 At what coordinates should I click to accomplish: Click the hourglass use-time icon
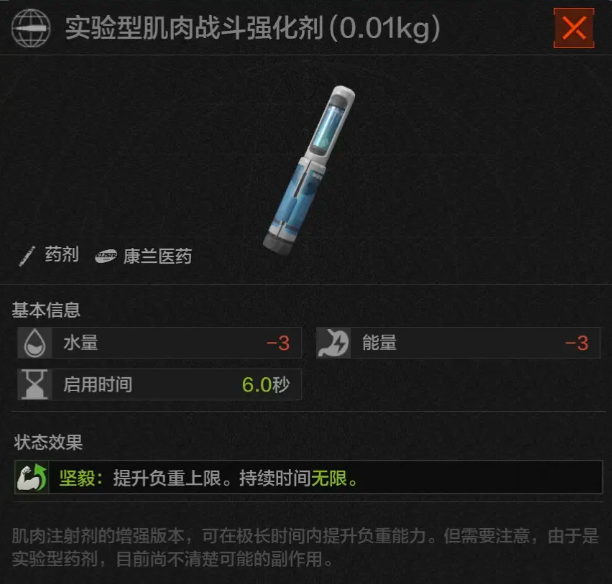[x=35, y=385]
